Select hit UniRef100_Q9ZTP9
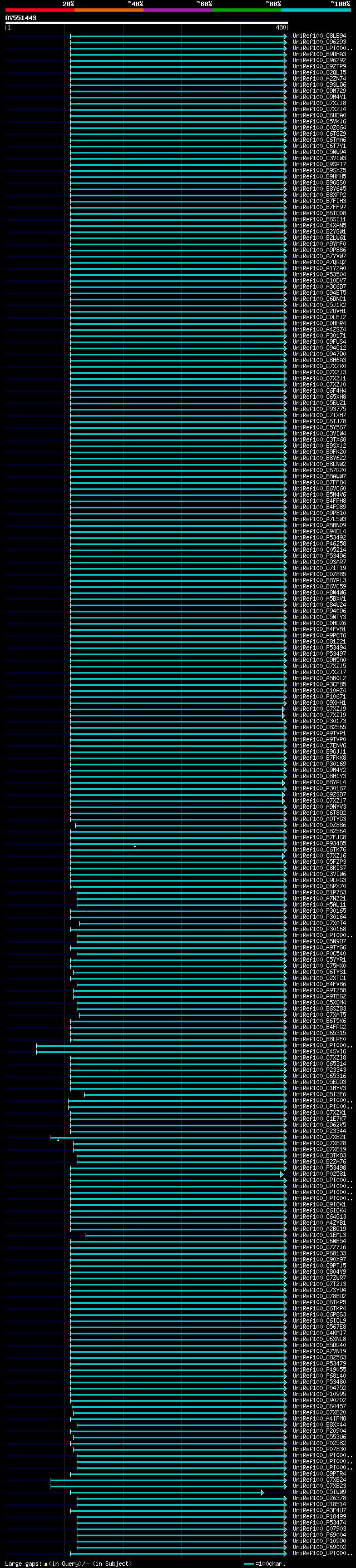Image resolution: width=356 pixels, height=1568 pixels. [319, 66]
